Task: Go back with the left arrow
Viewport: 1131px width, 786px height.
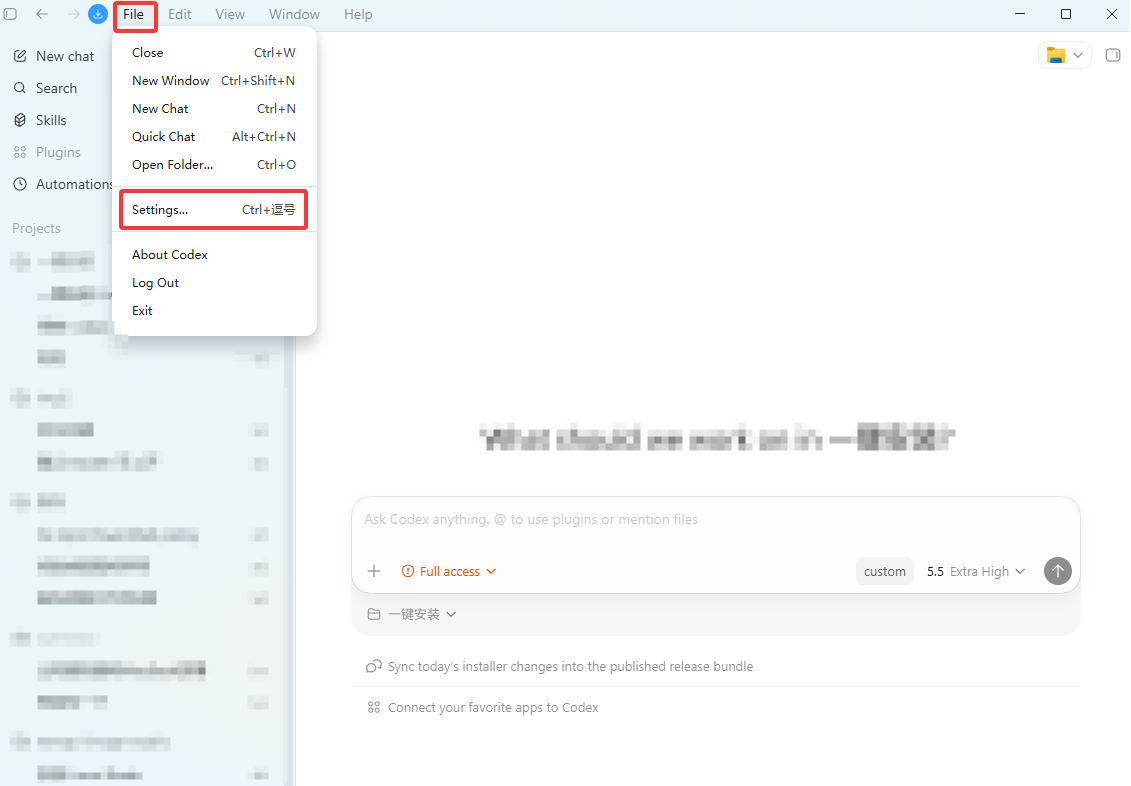Action: click(42, 14)
